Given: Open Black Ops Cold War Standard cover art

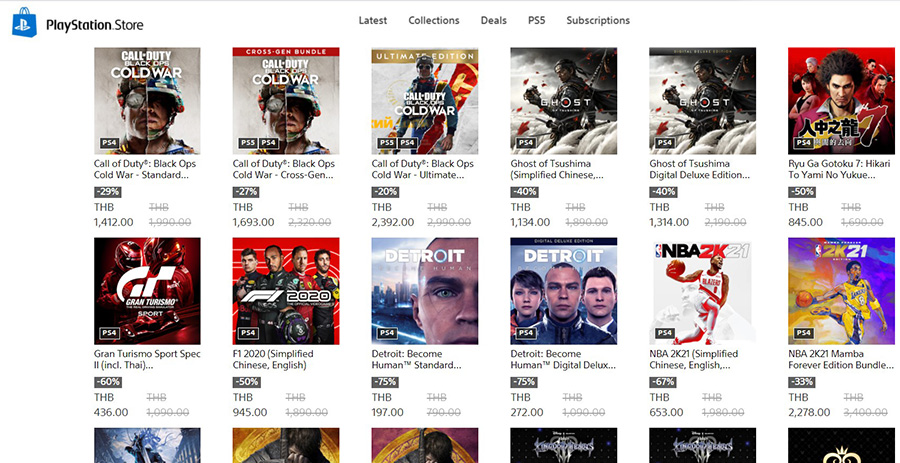Looking at the screenshot, I should click(x=148, y=101).
